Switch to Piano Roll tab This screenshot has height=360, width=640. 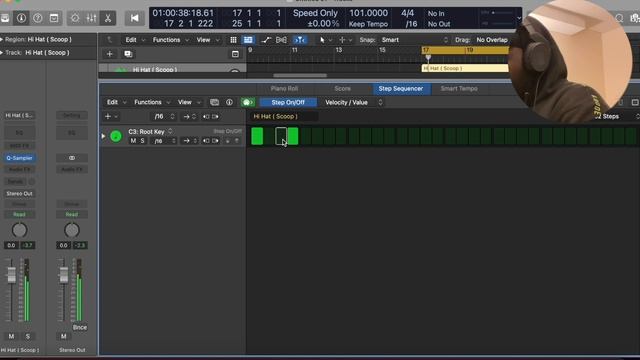(284, 89)
